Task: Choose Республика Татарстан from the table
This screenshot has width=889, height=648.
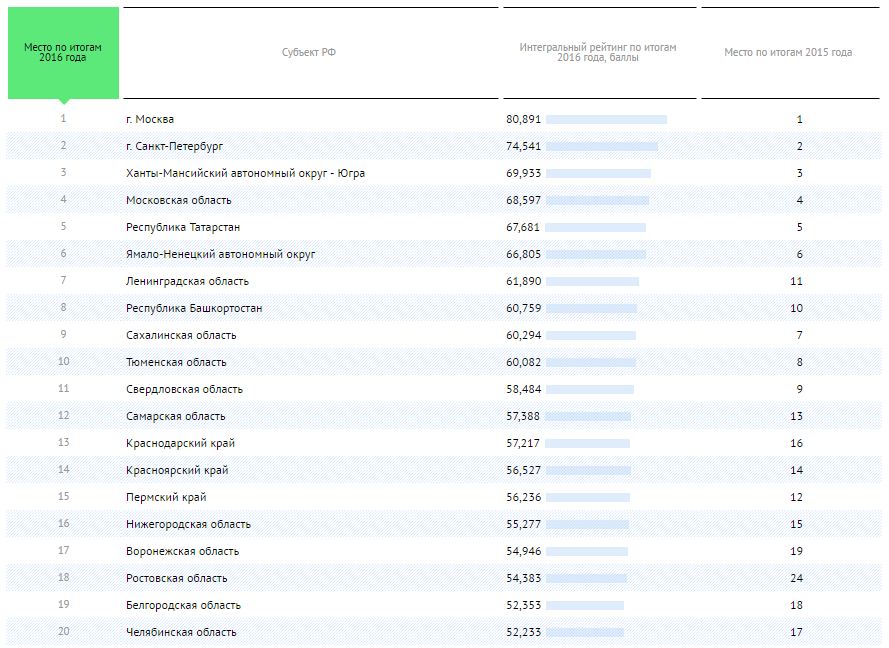Action: pos(183,228)
